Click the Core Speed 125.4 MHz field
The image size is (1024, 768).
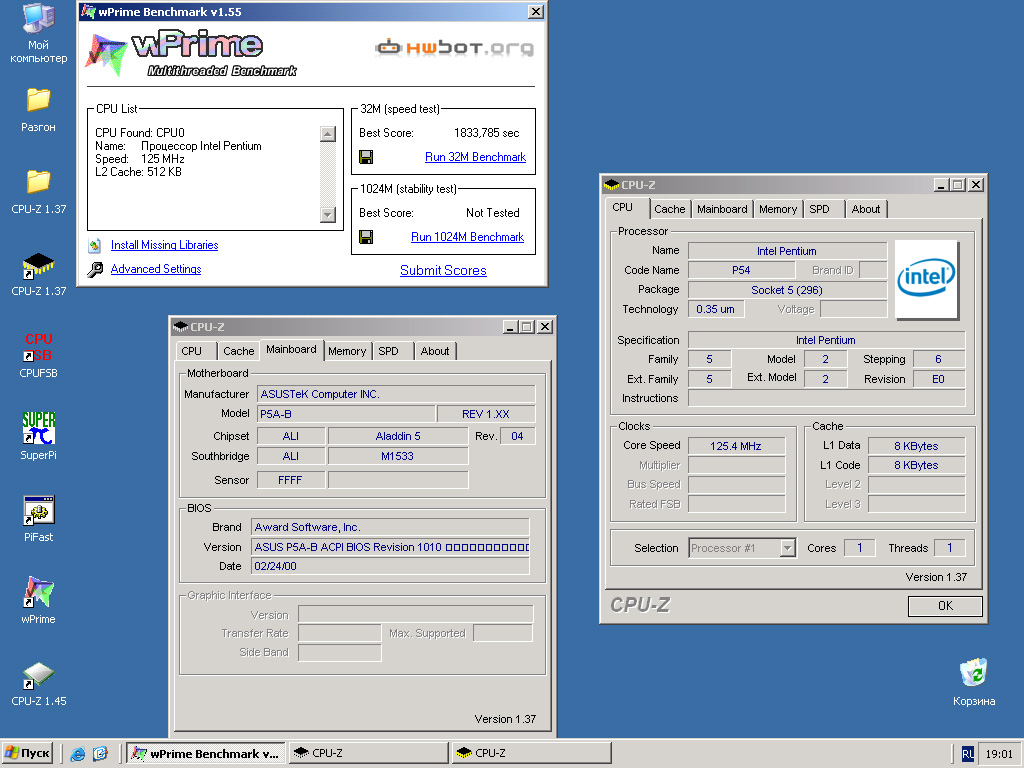736,446
